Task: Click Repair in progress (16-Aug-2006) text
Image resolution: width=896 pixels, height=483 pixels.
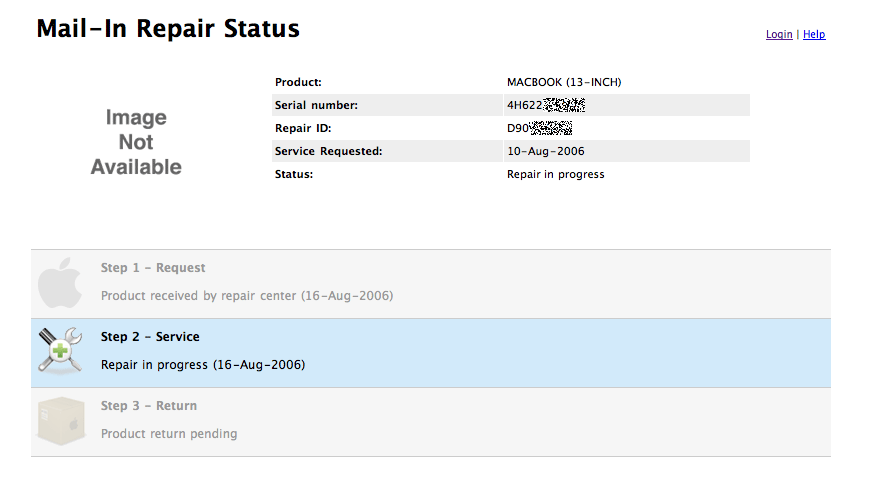Action: click(203, 365)
